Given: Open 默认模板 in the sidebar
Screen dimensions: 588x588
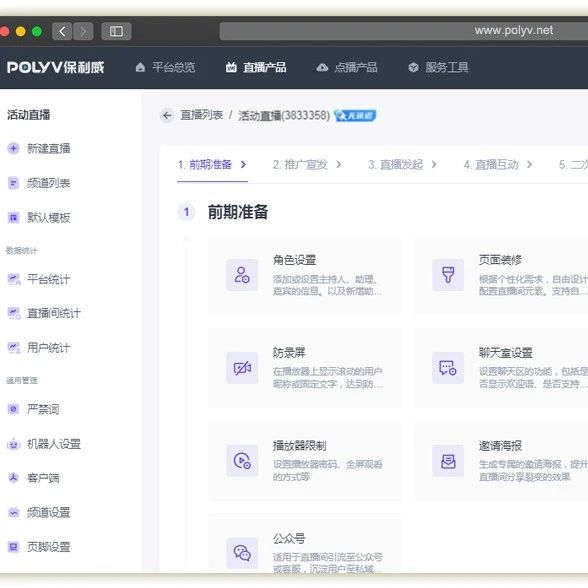Looking at the screenshot, I should coord(48,218).
